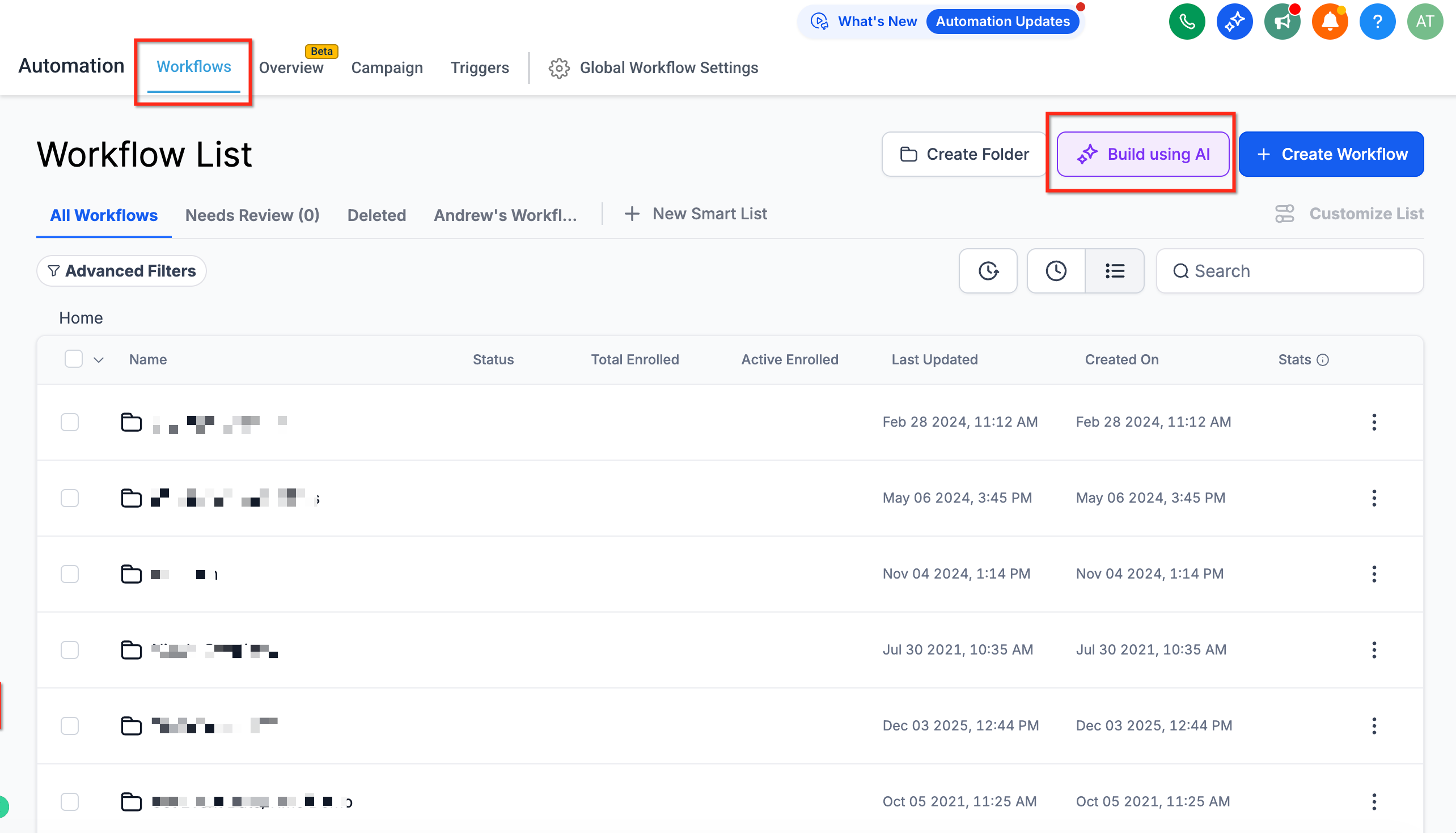
Task: Open three-dot menu for Oct 05 2021 row
Action: coord(1374,801)
